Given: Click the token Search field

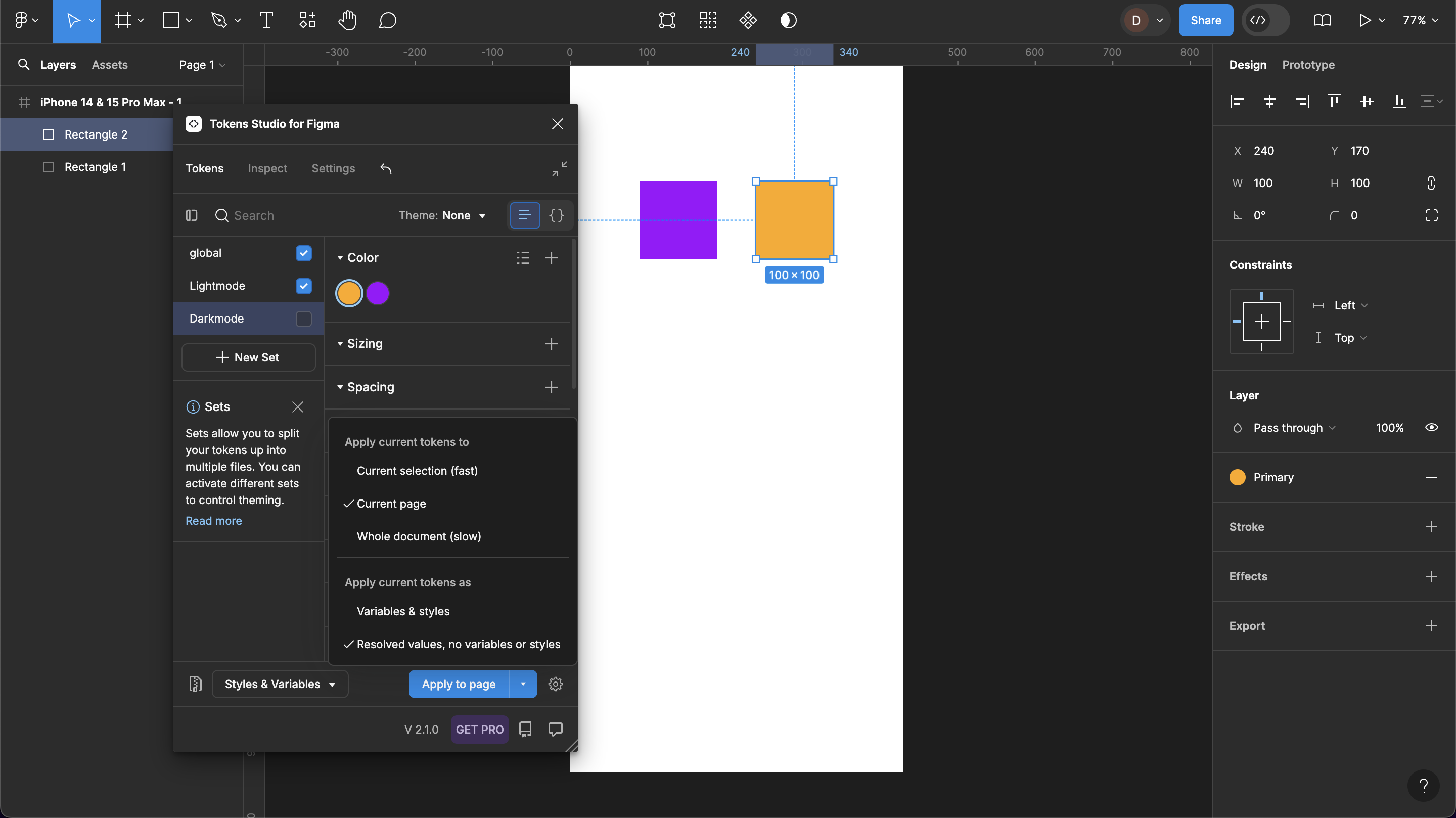Looking at the screenshot, I should click(253, 215).
